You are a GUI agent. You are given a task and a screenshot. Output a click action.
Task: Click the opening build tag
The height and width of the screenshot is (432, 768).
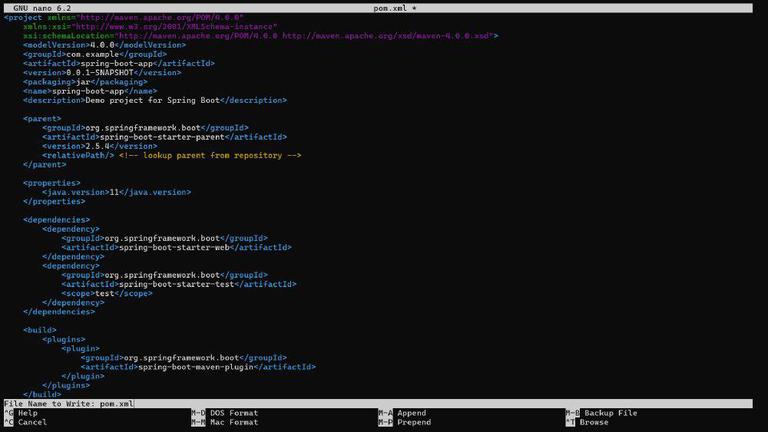[x=40, y=330]
